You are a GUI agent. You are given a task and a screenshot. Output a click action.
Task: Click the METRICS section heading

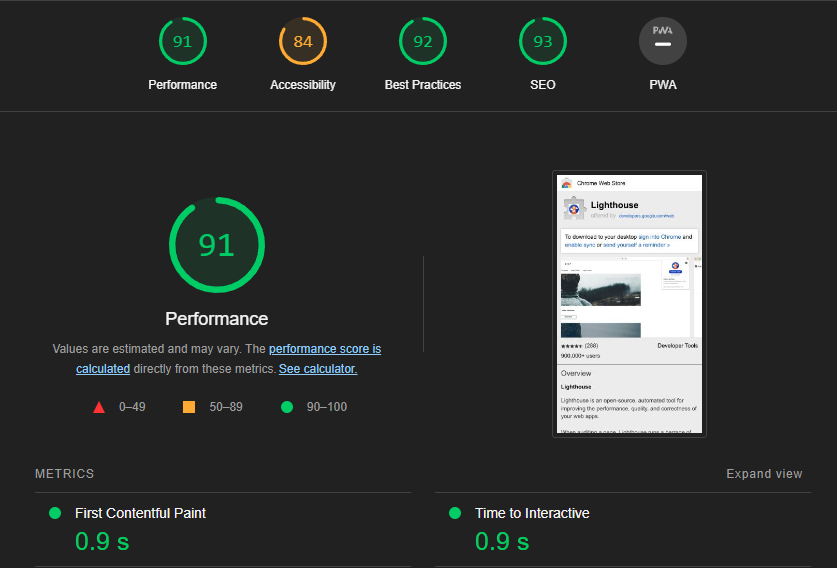65,474
